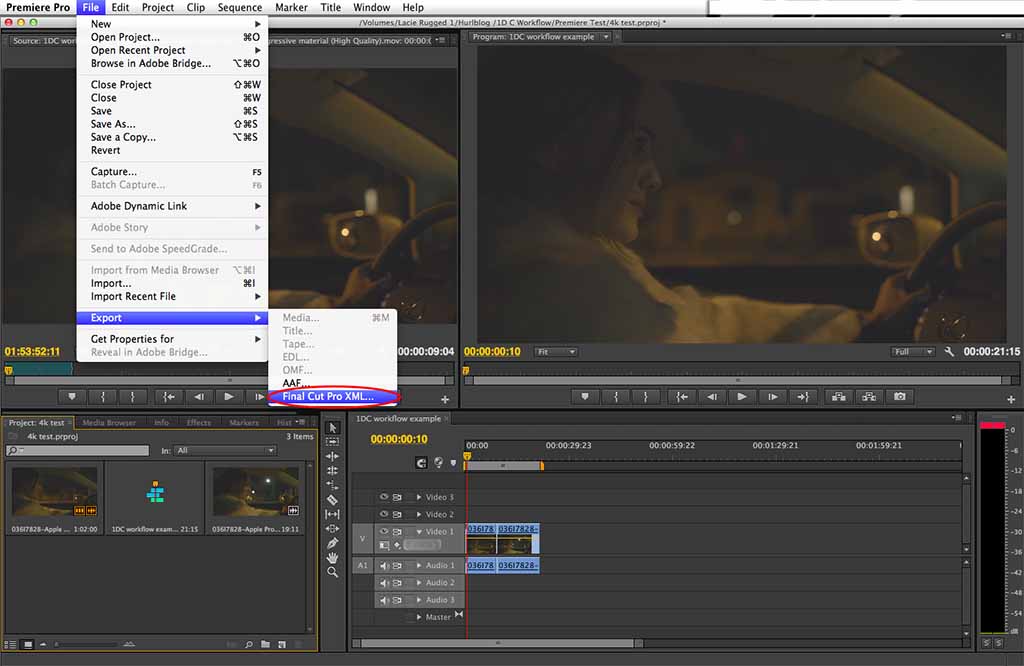Choose Final Cut Pro XML export option
Image resolution: width=1024 pixels, height=666 pixels.
[328, 397]
